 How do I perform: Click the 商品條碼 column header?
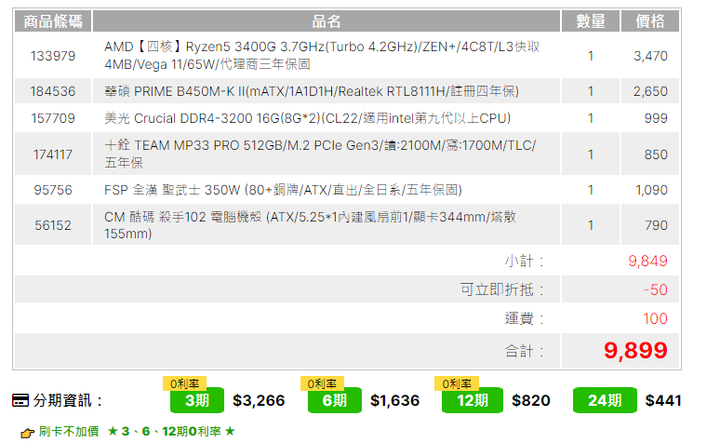tap(53, 21)
